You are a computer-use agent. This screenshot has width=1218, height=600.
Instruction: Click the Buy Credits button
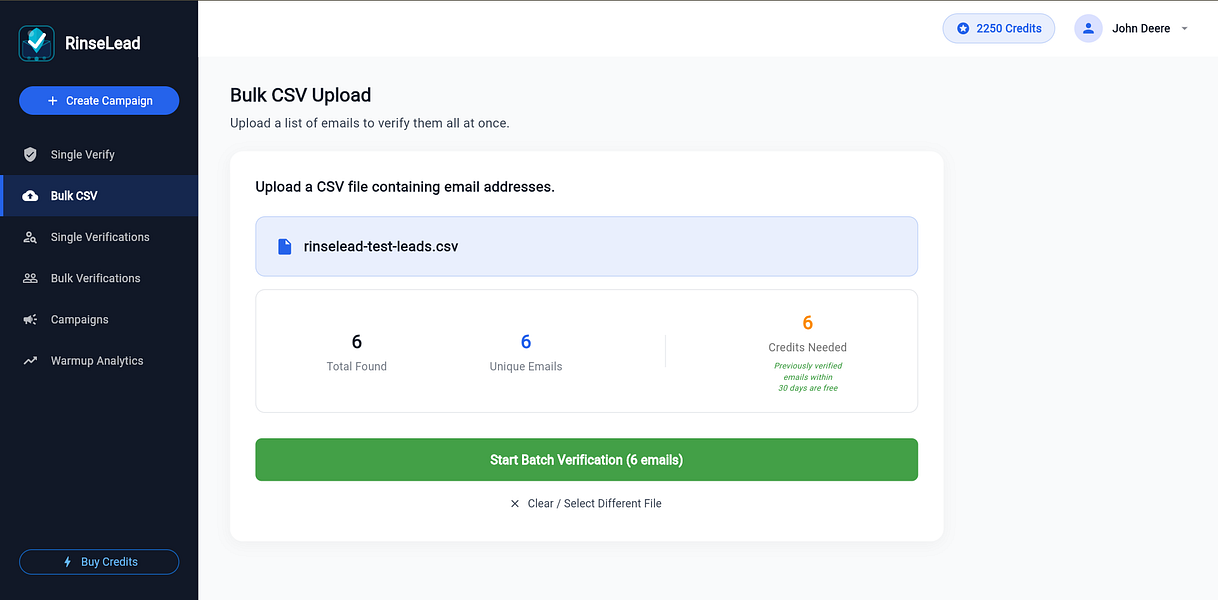pos(99,562)
